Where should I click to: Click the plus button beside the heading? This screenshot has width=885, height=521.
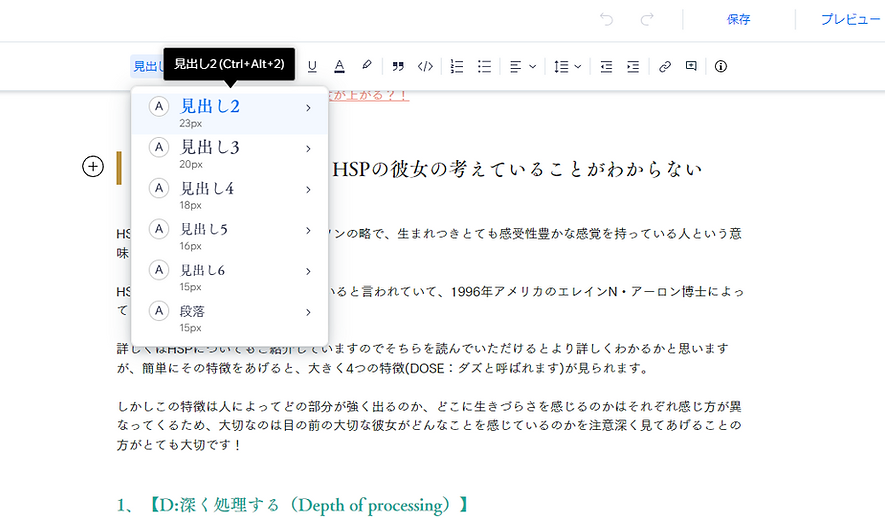[93, 167]
